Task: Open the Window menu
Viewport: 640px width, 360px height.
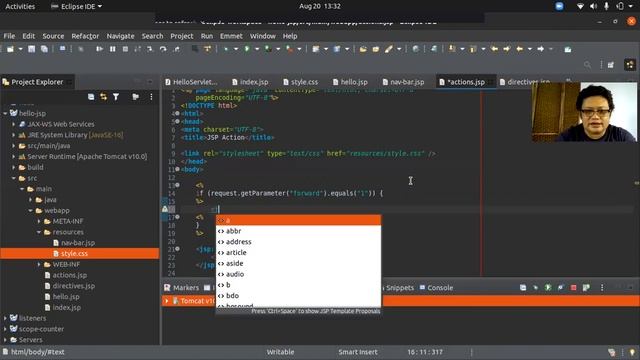Action: pos(263,36)
